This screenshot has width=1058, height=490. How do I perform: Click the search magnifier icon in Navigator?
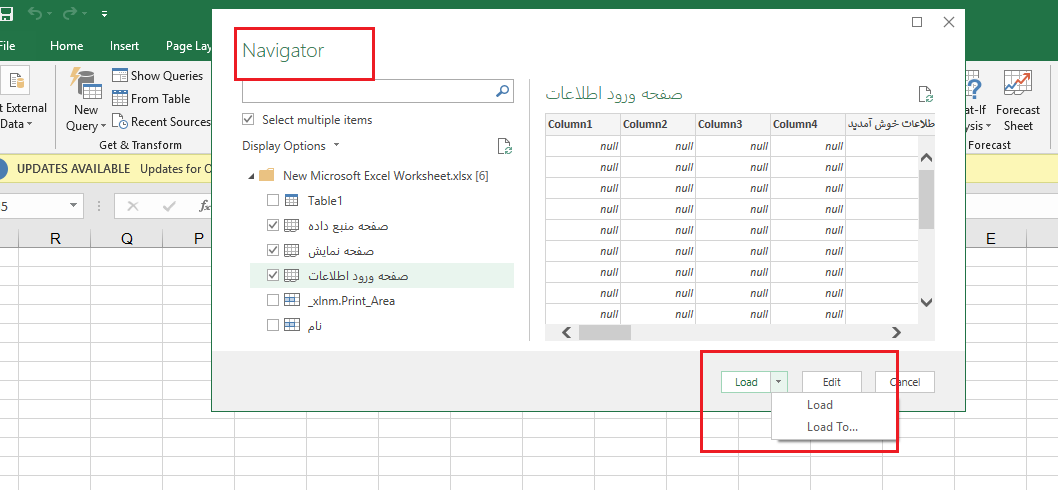[503, 90]
